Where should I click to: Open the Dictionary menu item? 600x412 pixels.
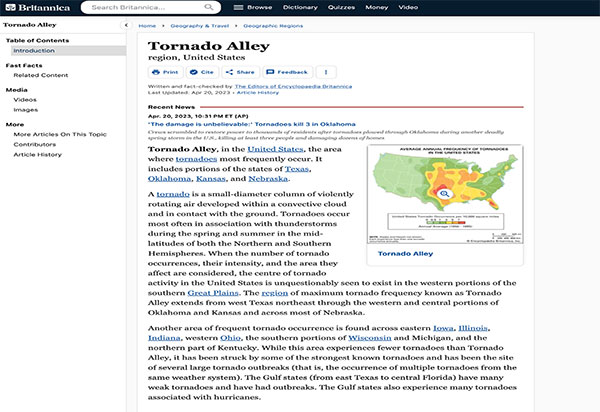click(300, 7)
